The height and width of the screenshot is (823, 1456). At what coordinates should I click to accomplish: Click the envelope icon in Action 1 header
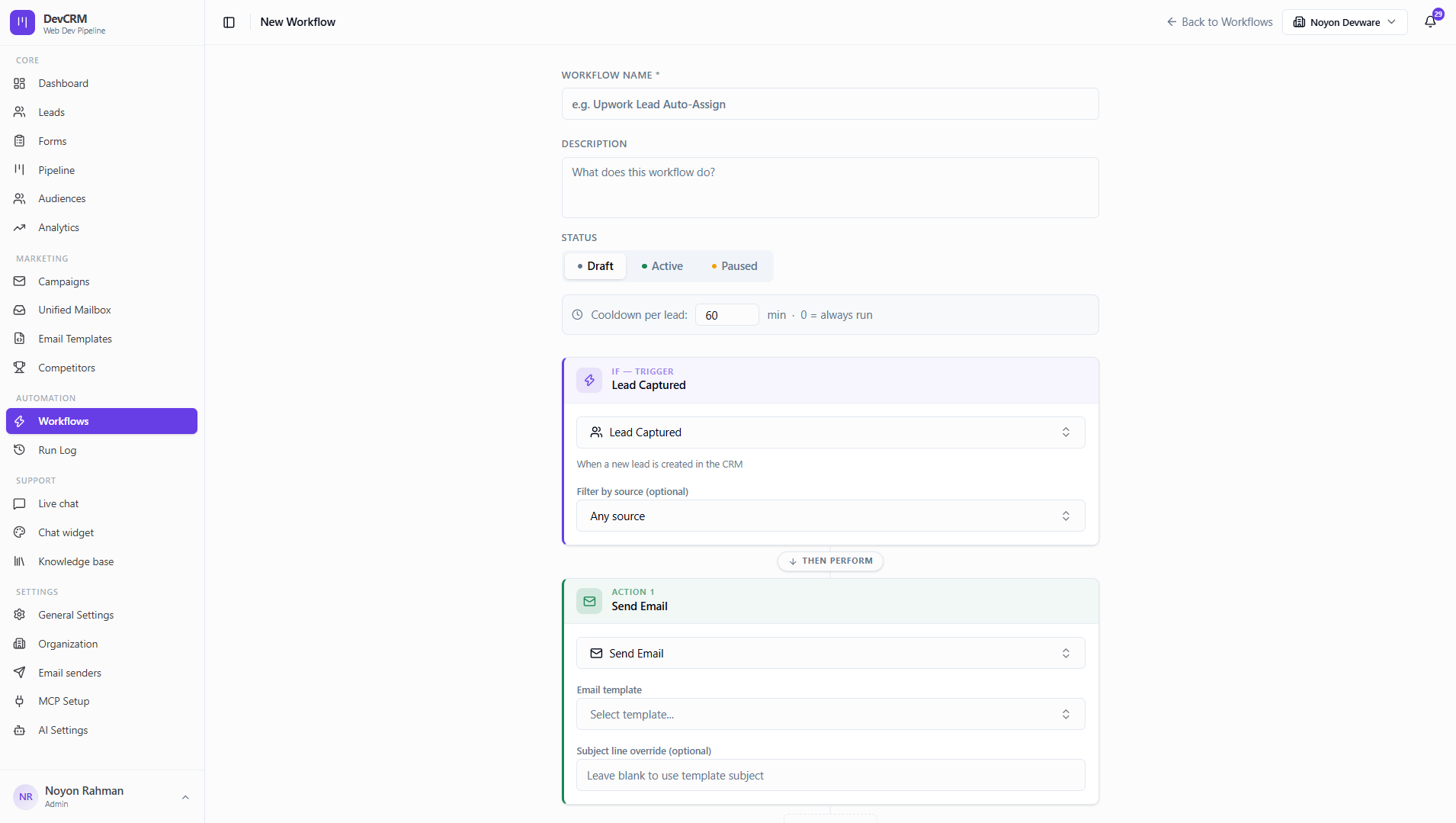point(589,601)
